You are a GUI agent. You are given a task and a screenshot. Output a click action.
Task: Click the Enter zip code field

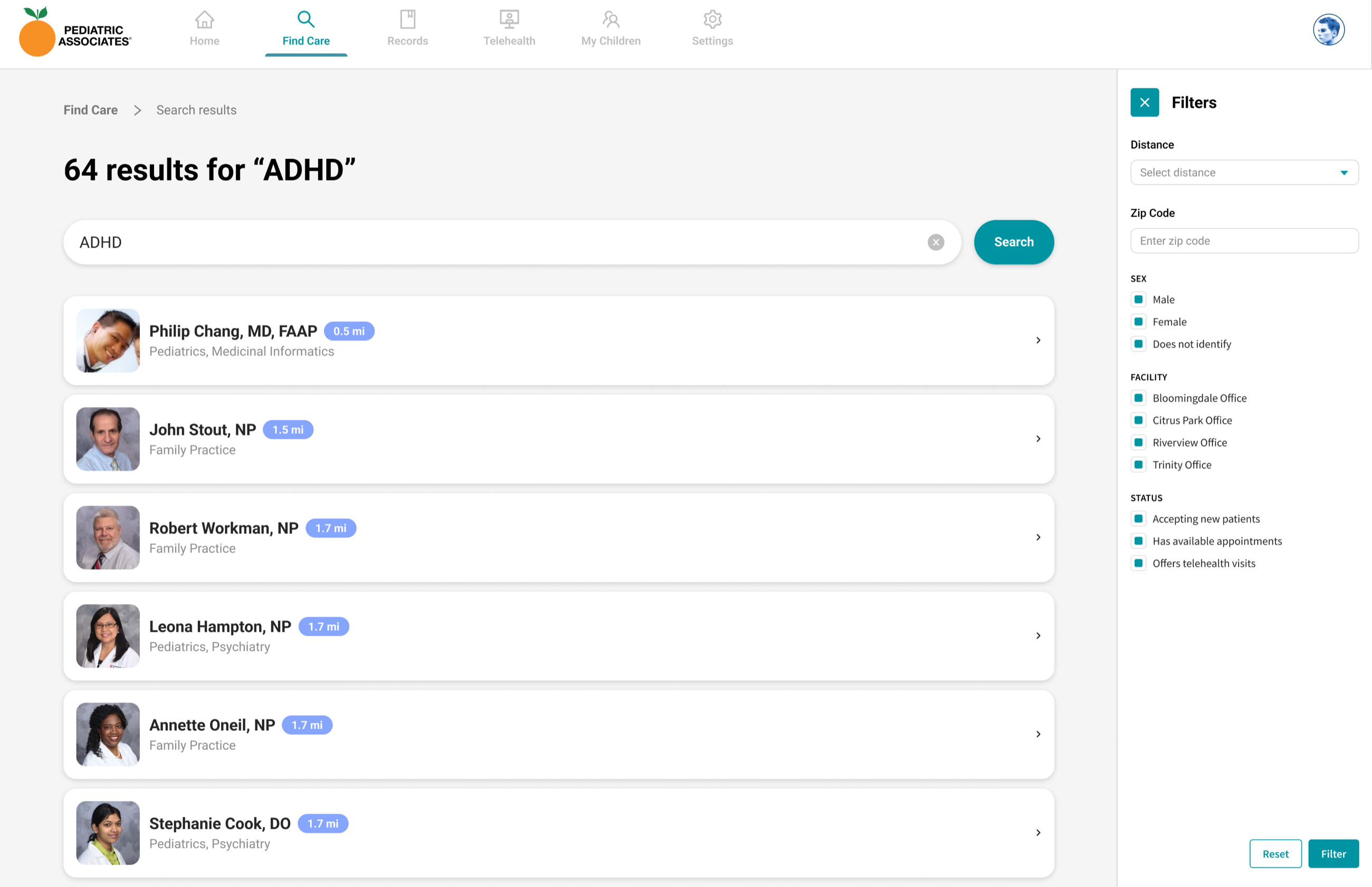tap(1244, 241)
